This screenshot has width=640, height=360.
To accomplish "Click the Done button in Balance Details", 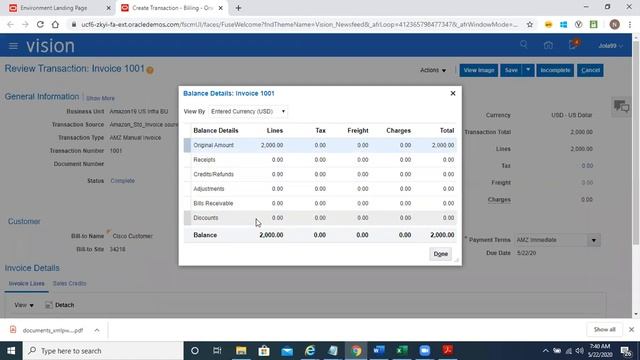I will (440, 254).
